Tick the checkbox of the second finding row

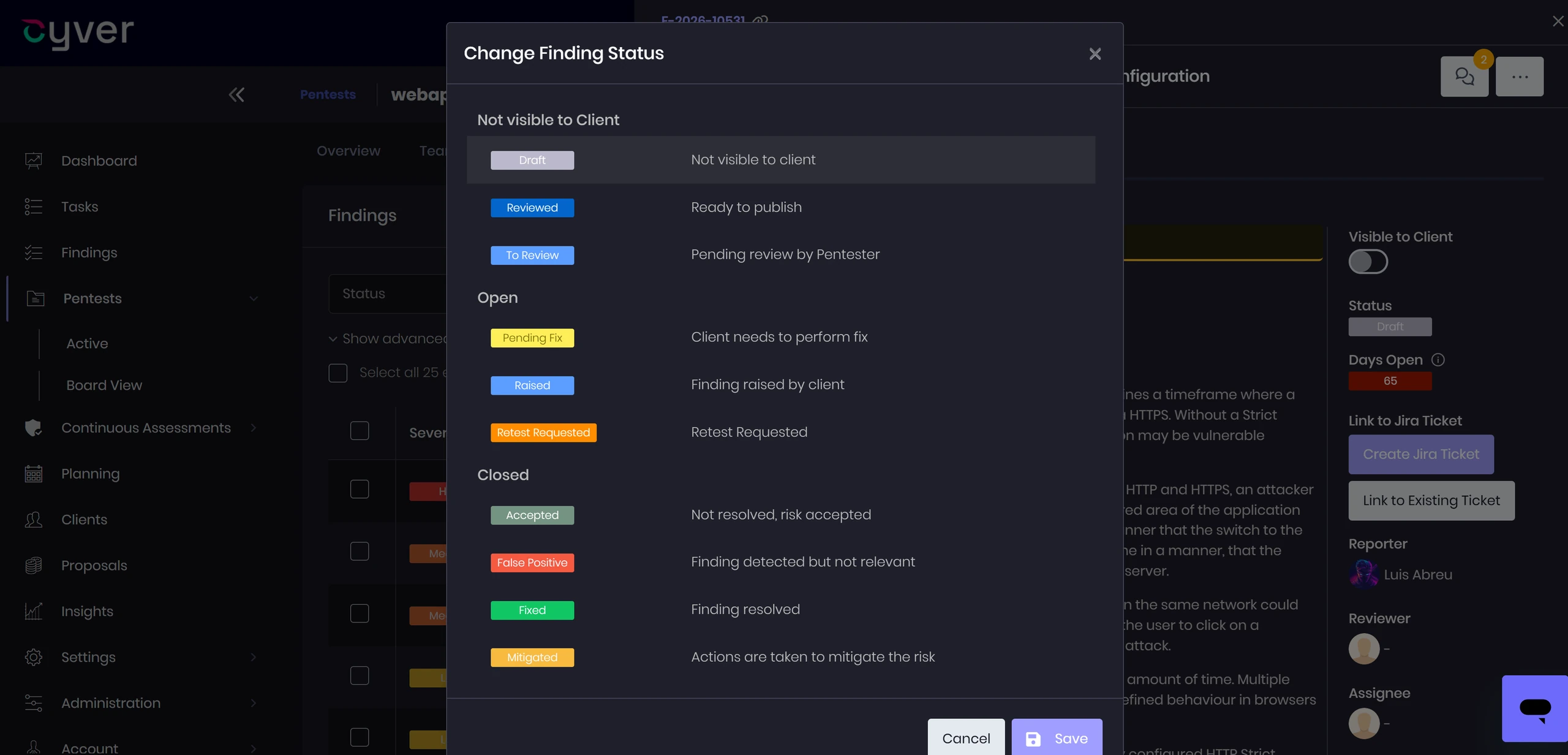(360, 552)
